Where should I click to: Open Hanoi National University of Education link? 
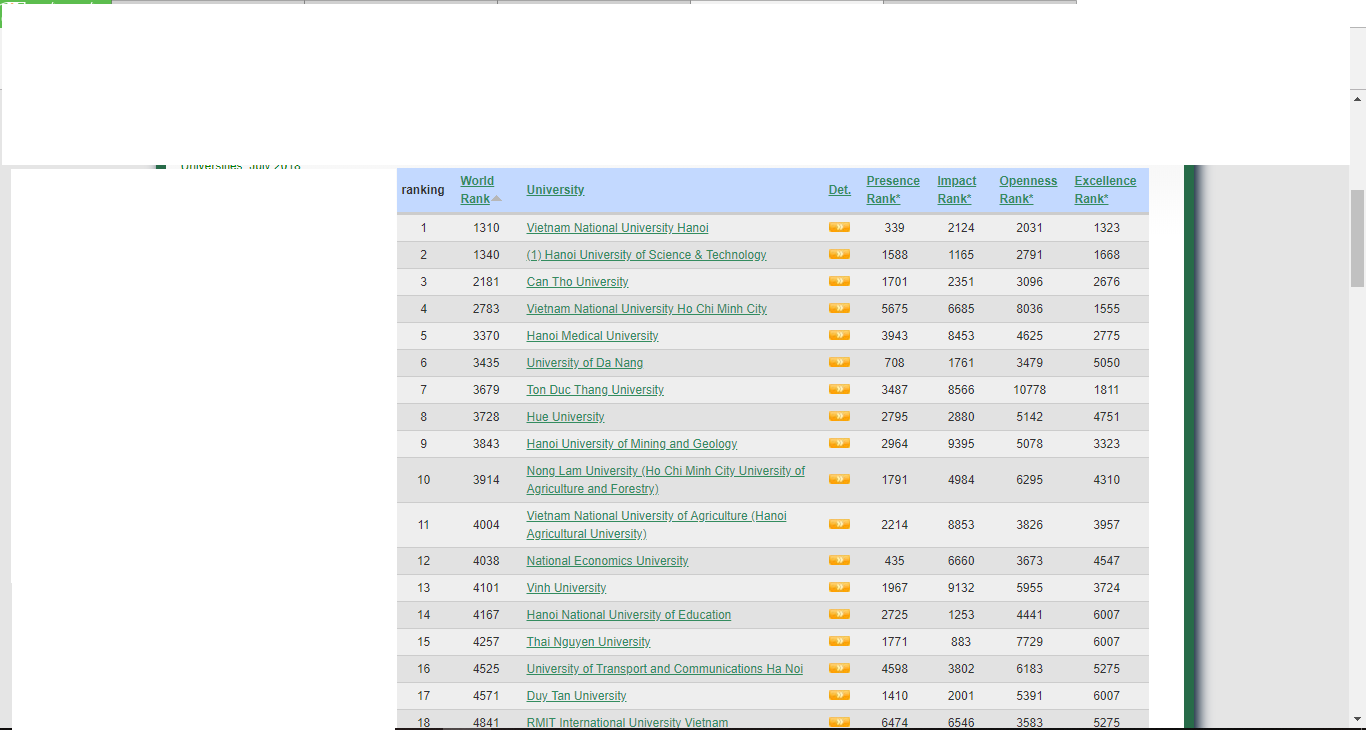point(629,615)
